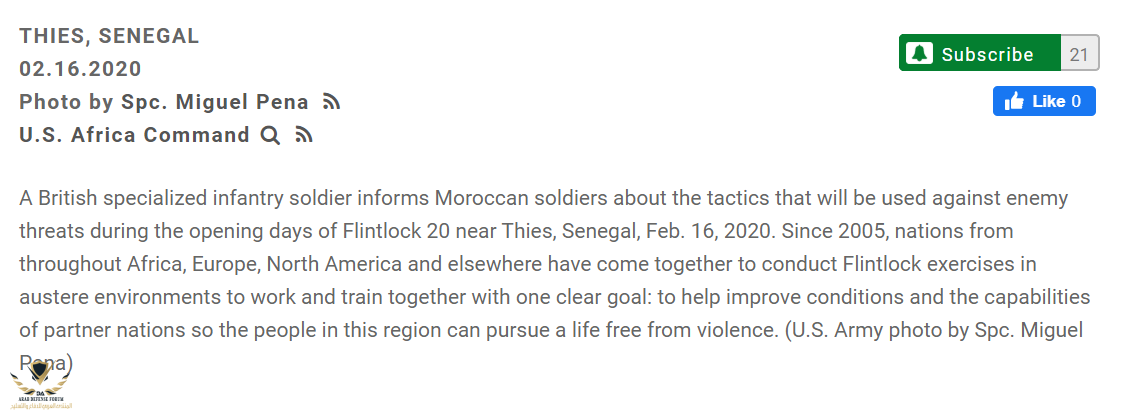Click the thumbs-up icon on the Like button
1143x411 pixels.
pyautogui.click(x=1014, y=101)
